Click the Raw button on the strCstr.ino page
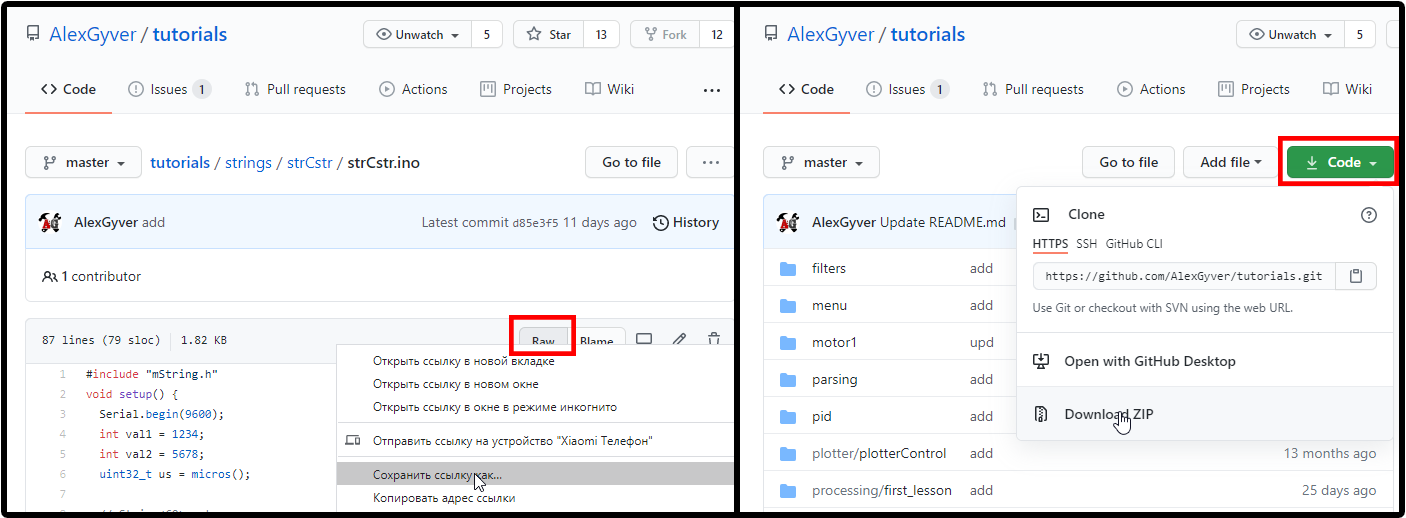This screenshot has height=518, width=1406. [543, 341]
